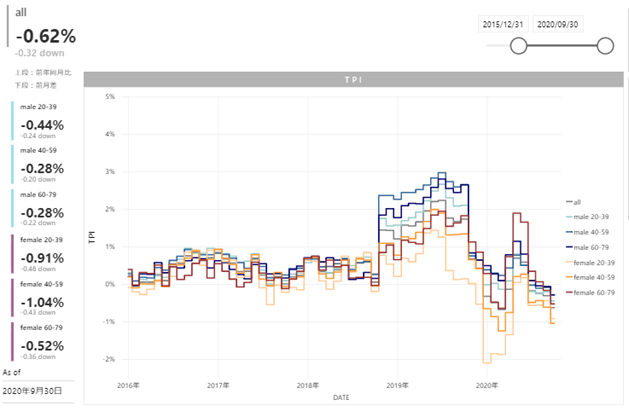Click the gray TPI chart title bar

click(x=354, y=79)
